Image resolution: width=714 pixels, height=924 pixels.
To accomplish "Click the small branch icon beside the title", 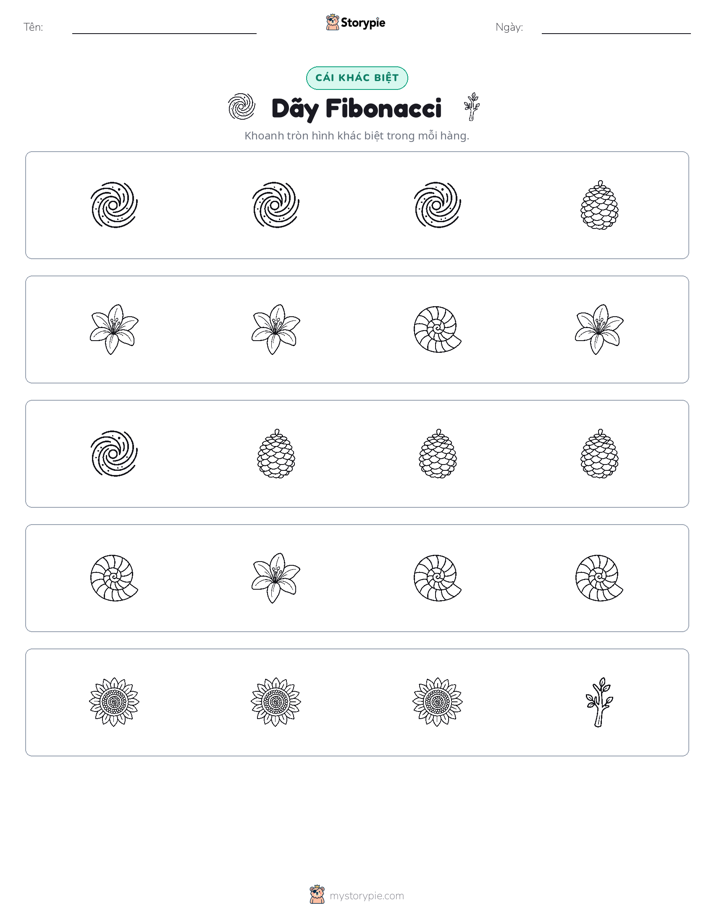I will click(471, 107).
